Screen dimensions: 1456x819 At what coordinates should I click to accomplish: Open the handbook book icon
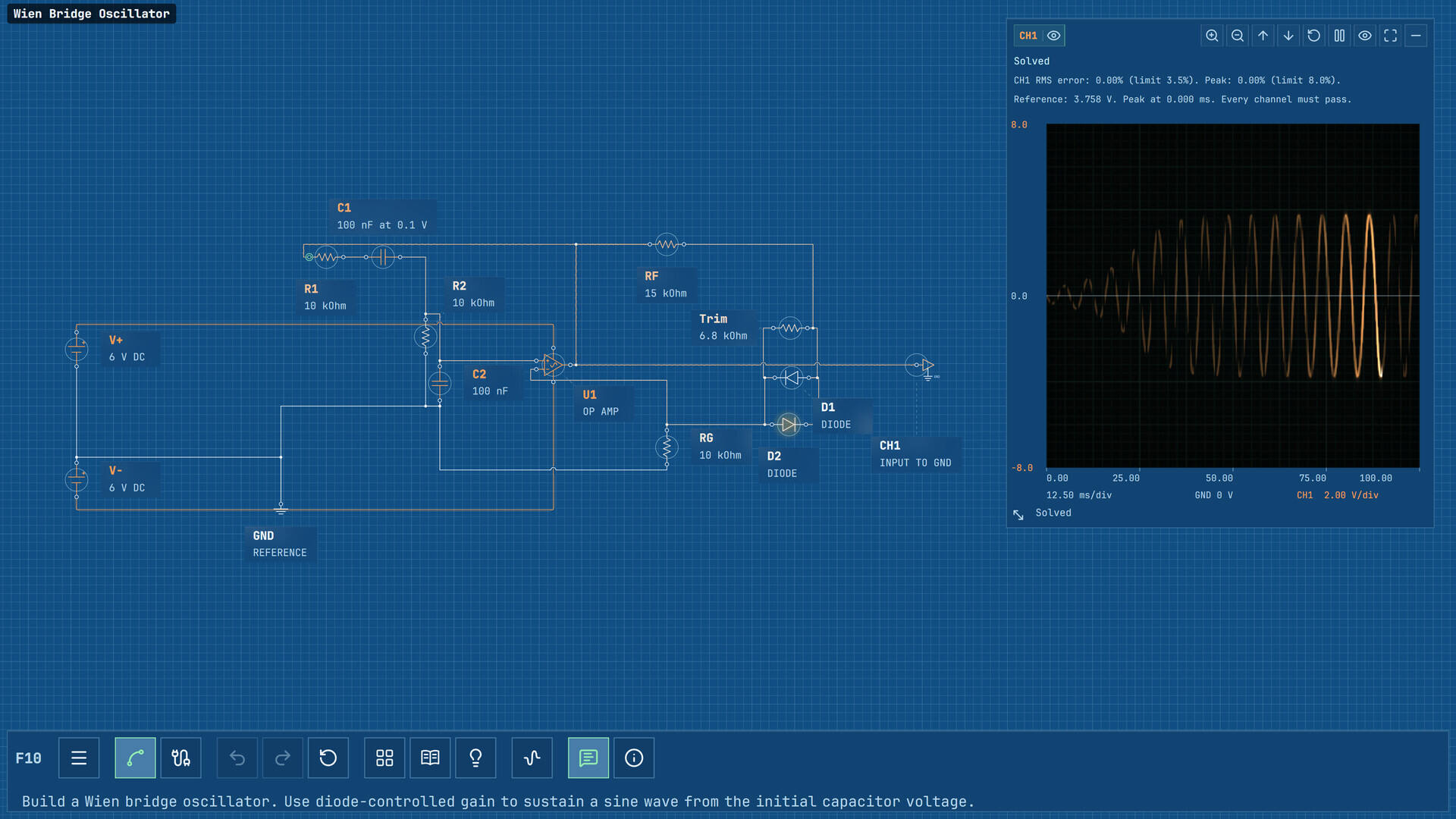tap(430, 758)
